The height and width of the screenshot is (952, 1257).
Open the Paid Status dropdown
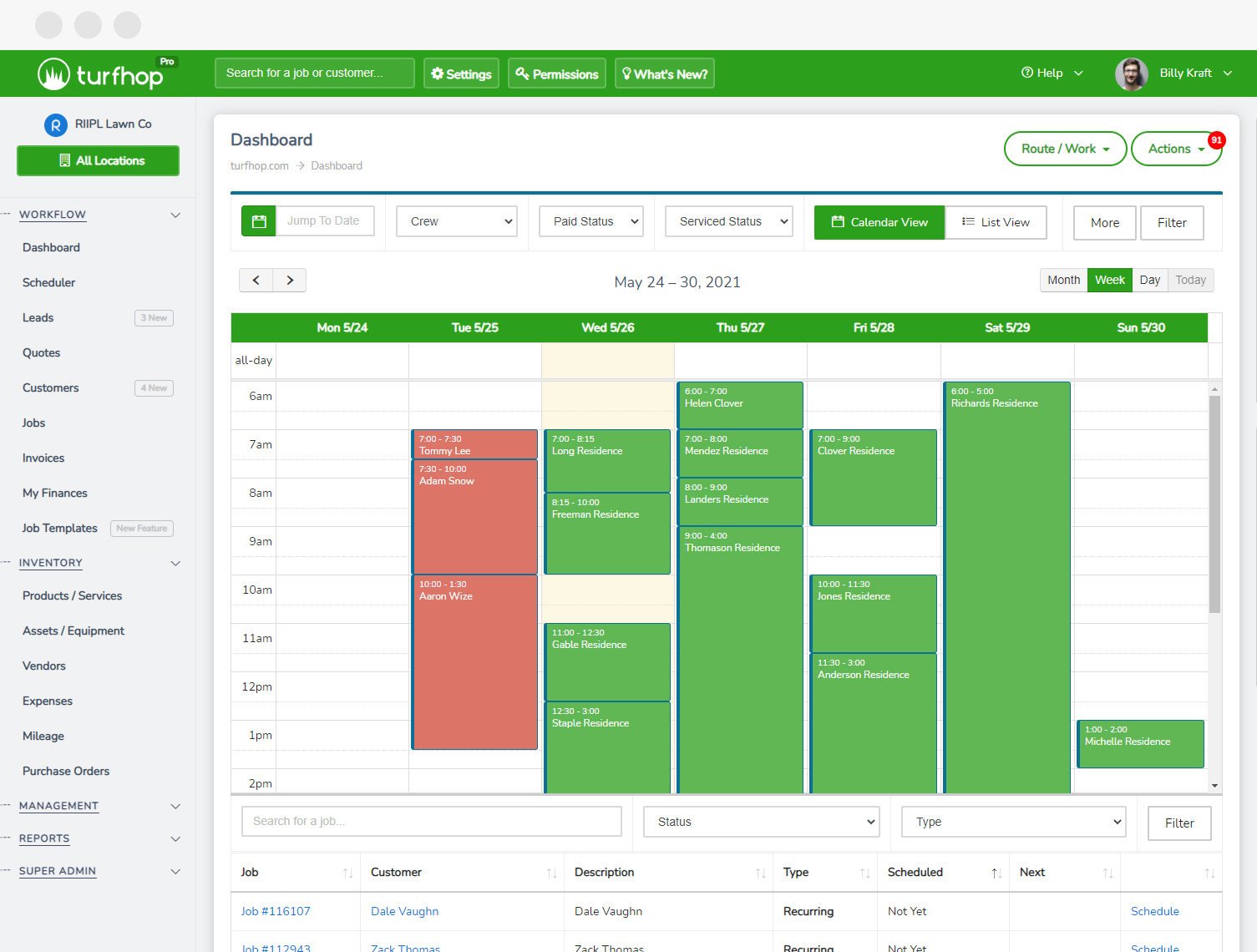pos(591,221)
